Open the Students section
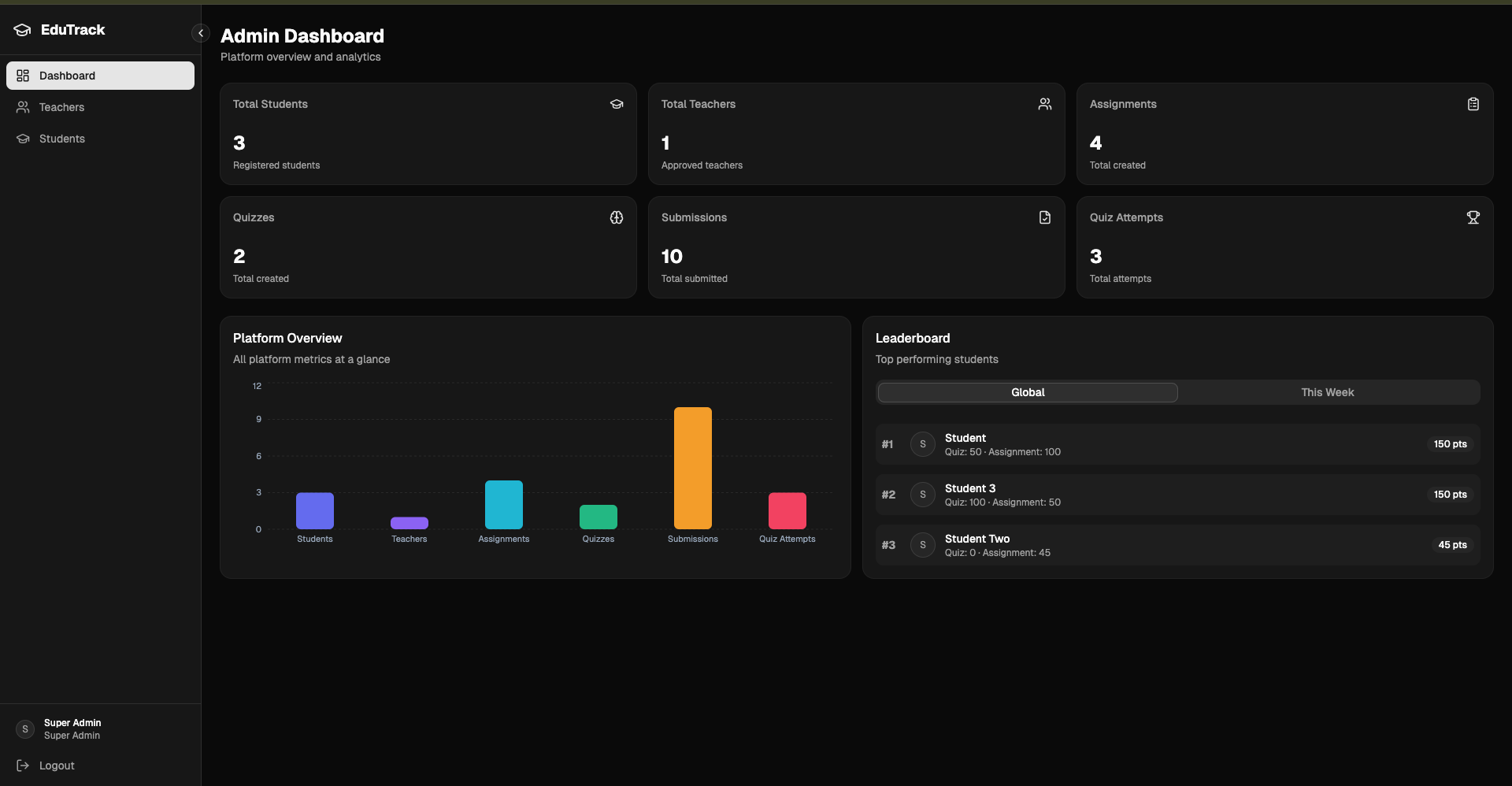This screenshot has width=1512, height=786. click(61, 139)
